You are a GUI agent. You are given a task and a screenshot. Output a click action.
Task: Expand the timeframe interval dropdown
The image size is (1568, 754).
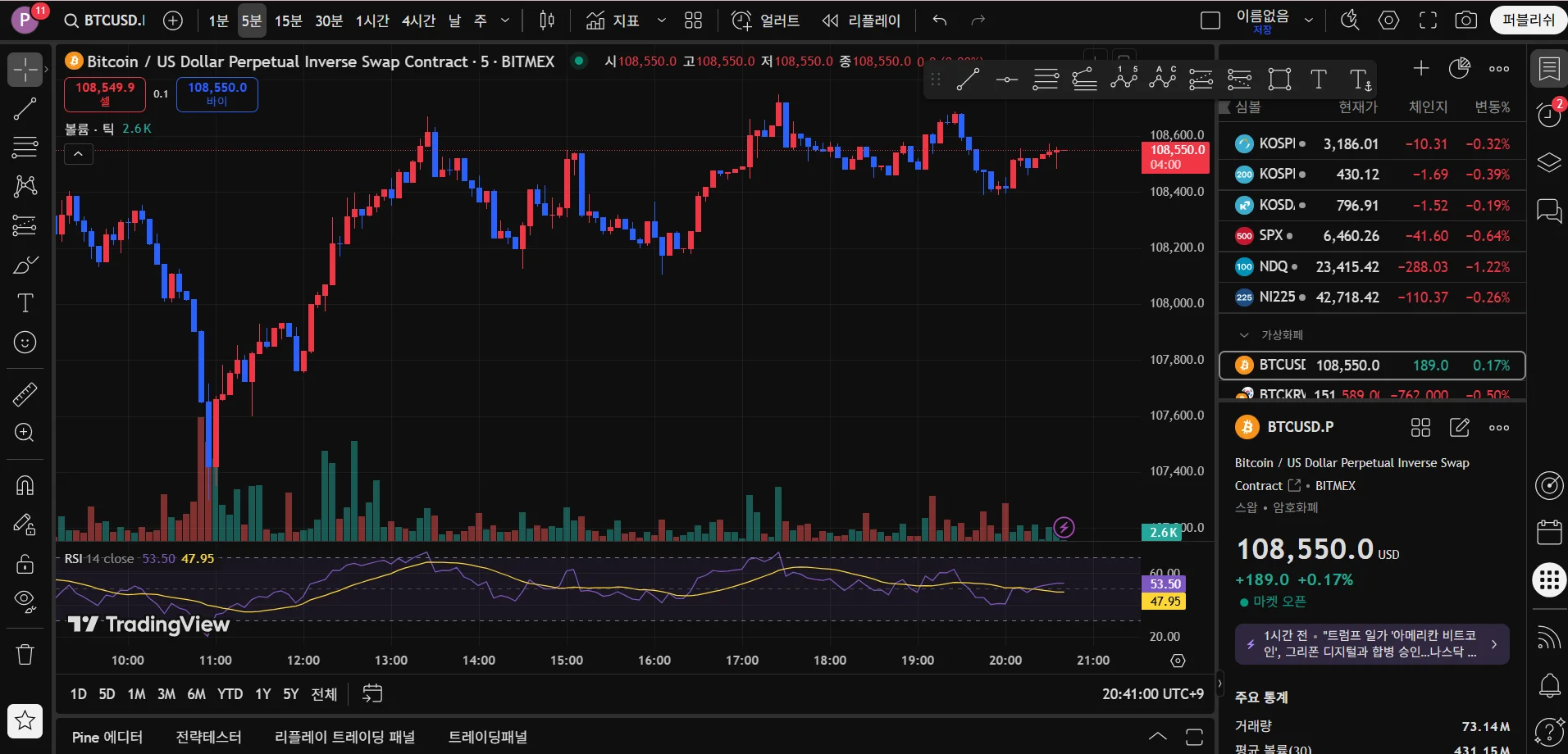pos(505,20)
